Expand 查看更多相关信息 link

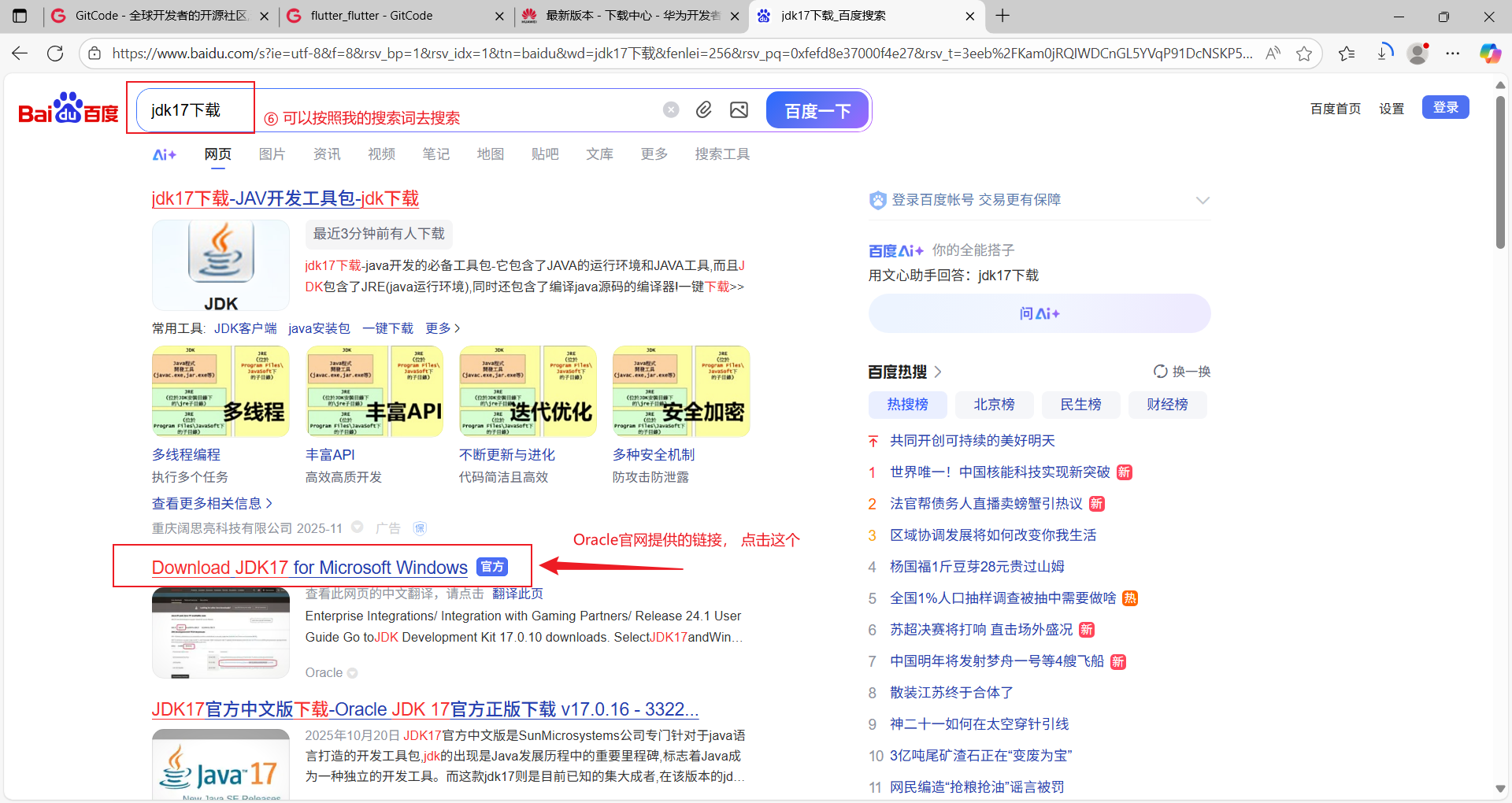(212, 503)
